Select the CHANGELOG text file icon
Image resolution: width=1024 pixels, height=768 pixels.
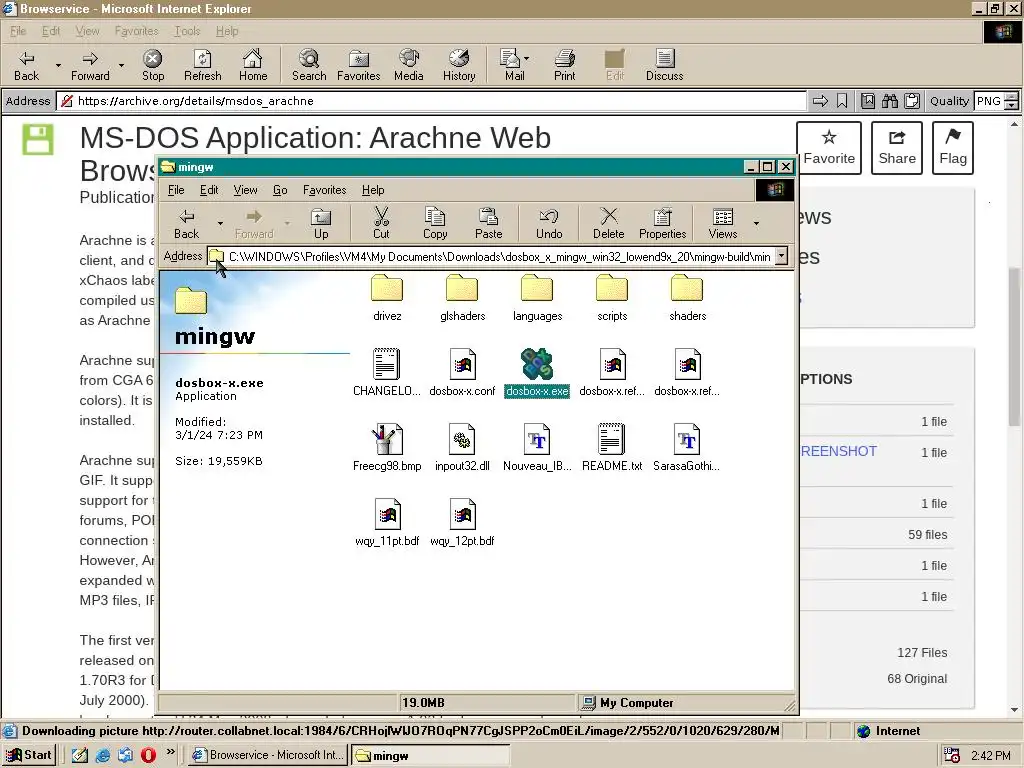point(387,373)
